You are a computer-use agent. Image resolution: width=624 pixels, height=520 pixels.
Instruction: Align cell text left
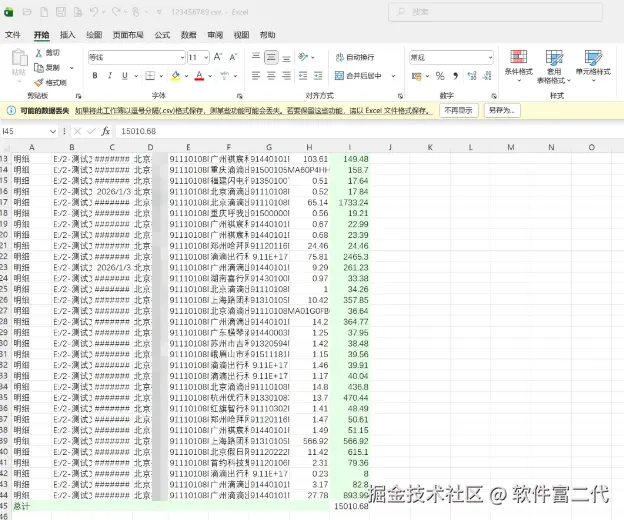click(256, 76)
